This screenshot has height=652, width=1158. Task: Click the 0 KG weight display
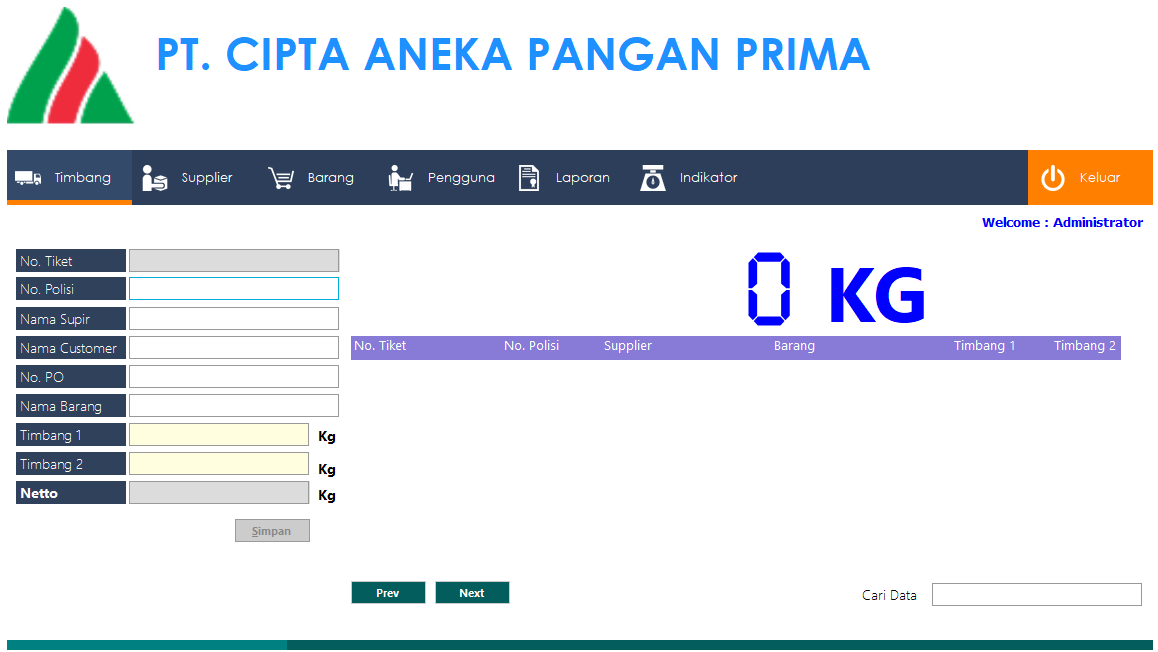(x=836, y=289)
